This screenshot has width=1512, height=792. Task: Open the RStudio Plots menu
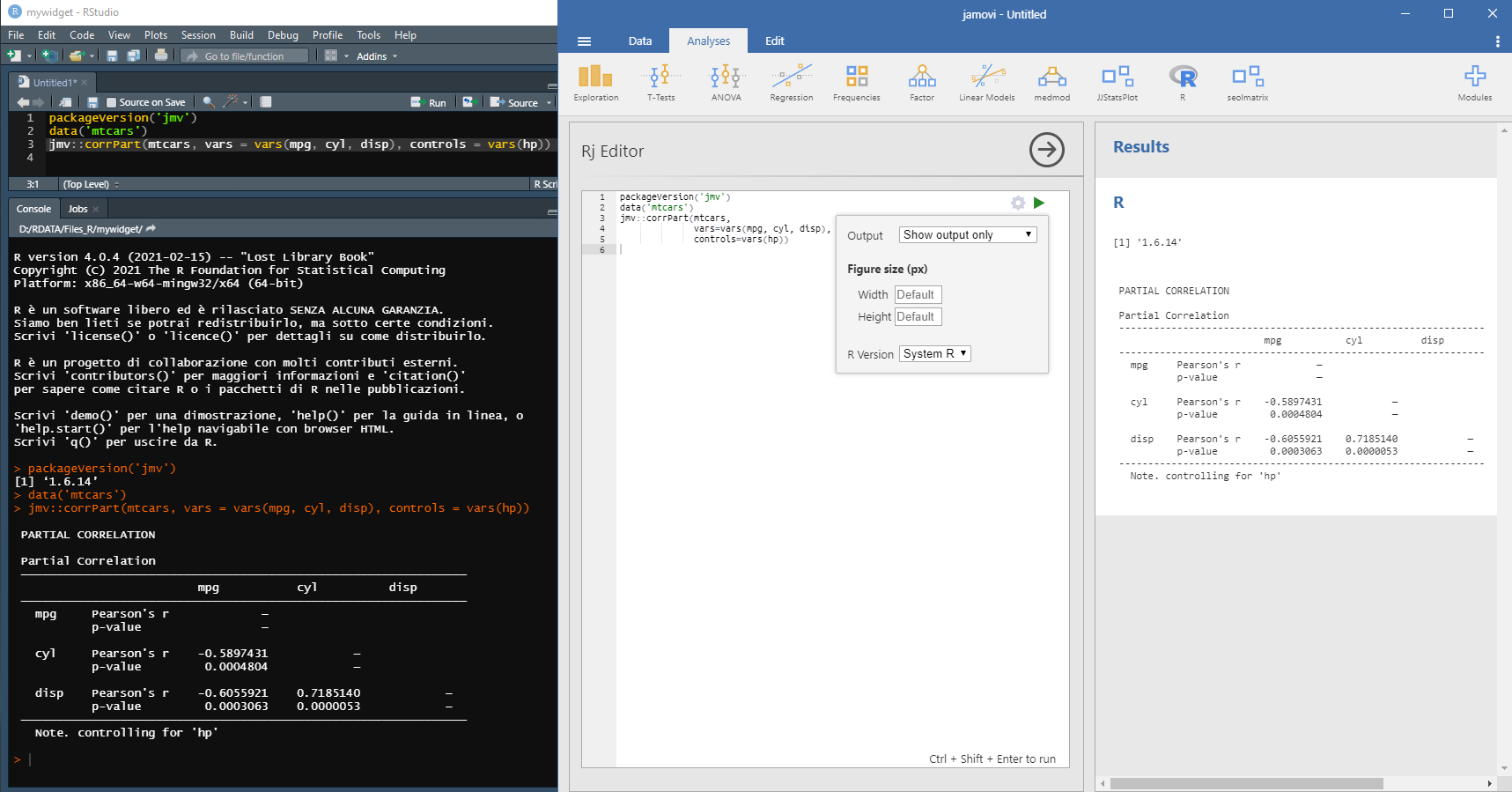pyautogui.click(x=156, y=35)
